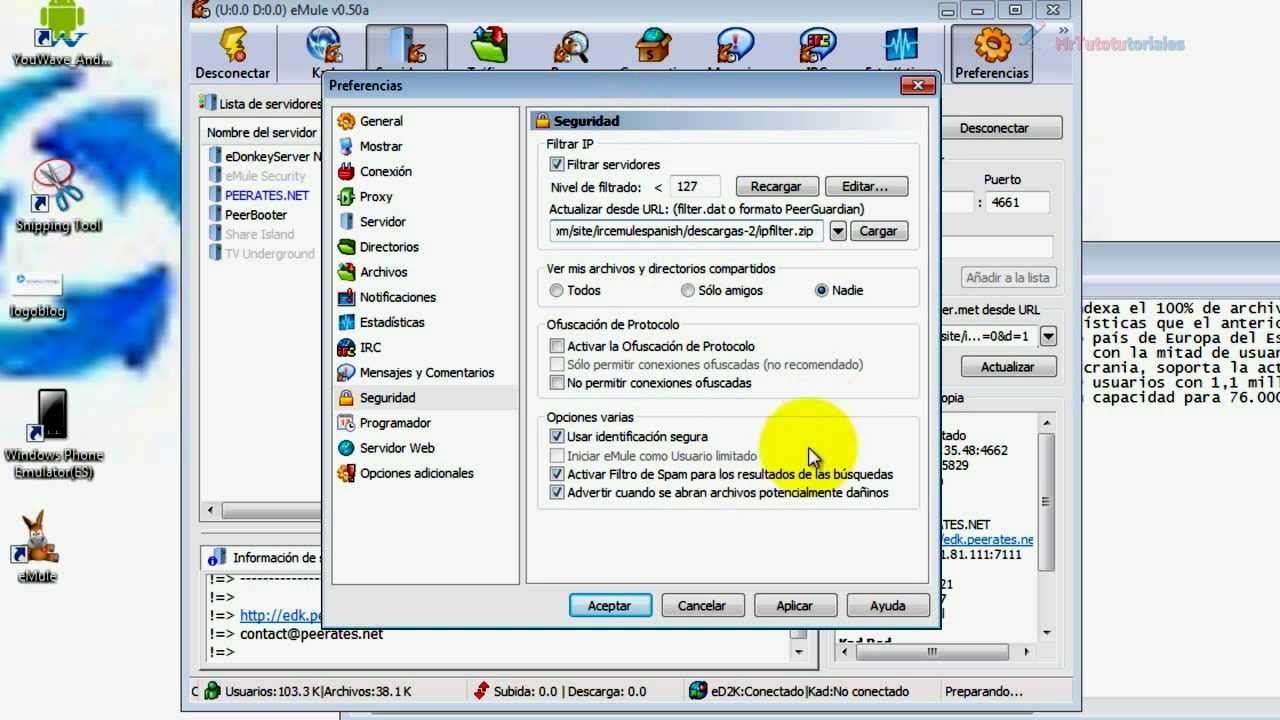
Task: Select Programador in preferences sidebar
Action: (395, 423)
